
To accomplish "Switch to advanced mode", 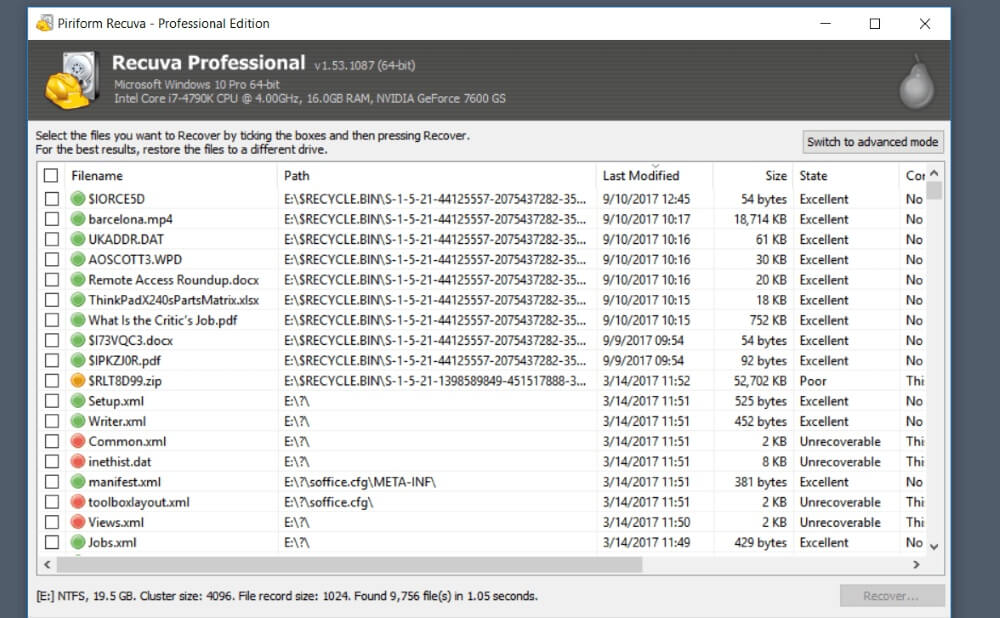I will click(x=873, y=142).
